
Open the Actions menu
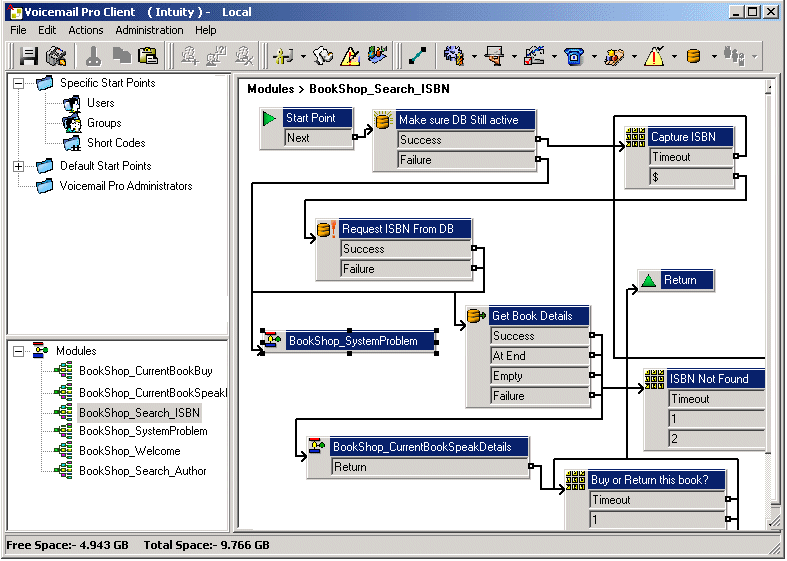pos(86,30)
